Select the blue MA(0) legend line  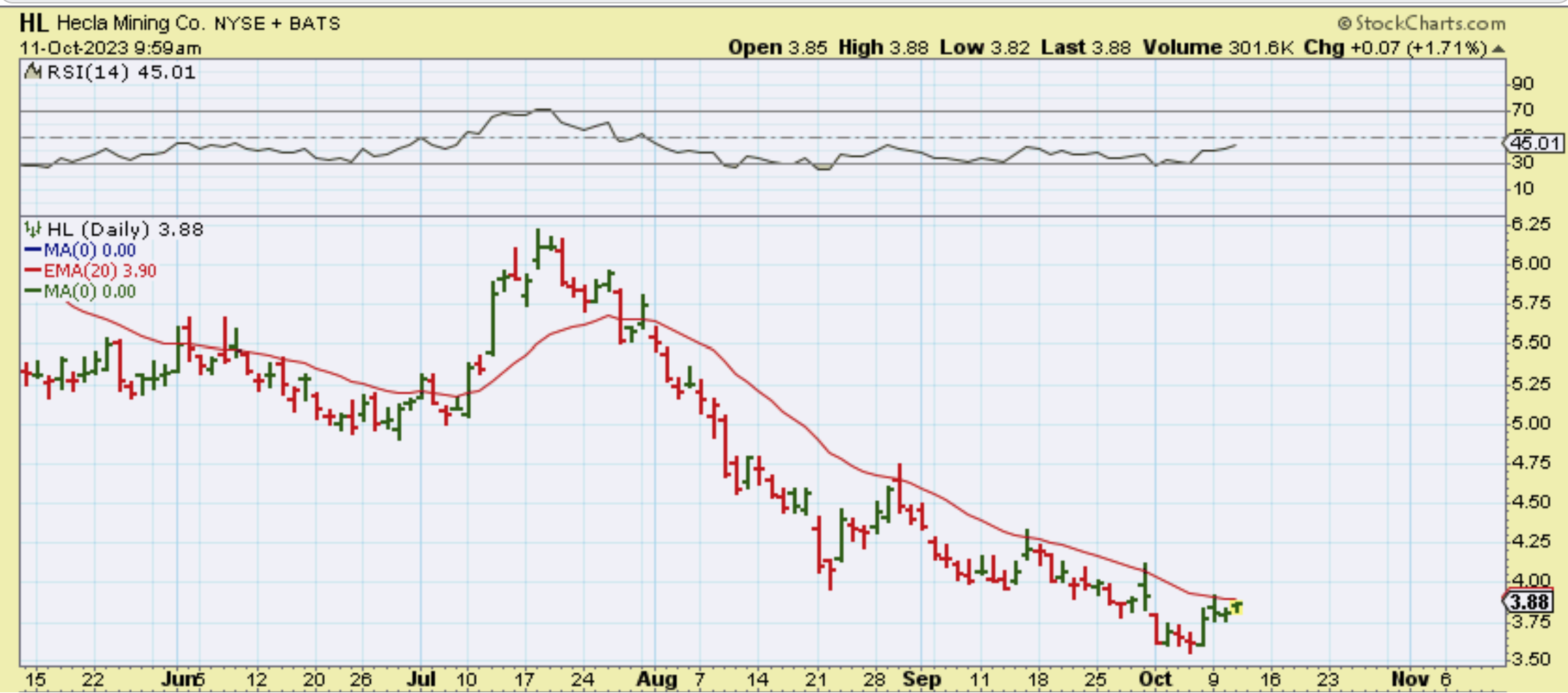33,250
